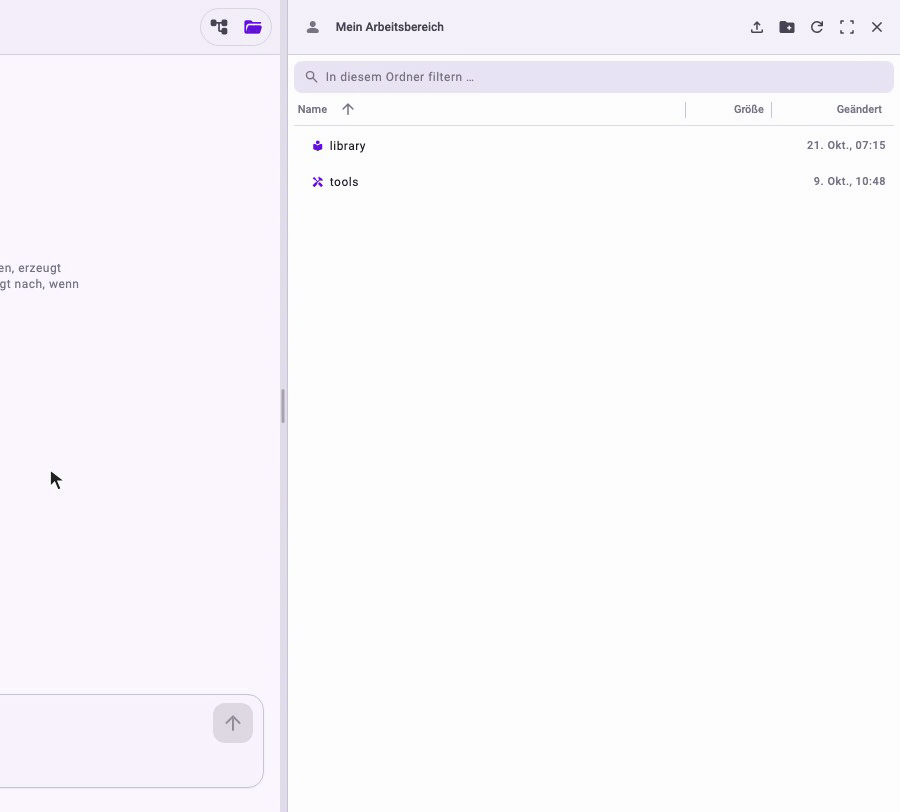Click the panel splitter handle between chat and workspace
Screen dimensions: 900x812
point(283,406)
